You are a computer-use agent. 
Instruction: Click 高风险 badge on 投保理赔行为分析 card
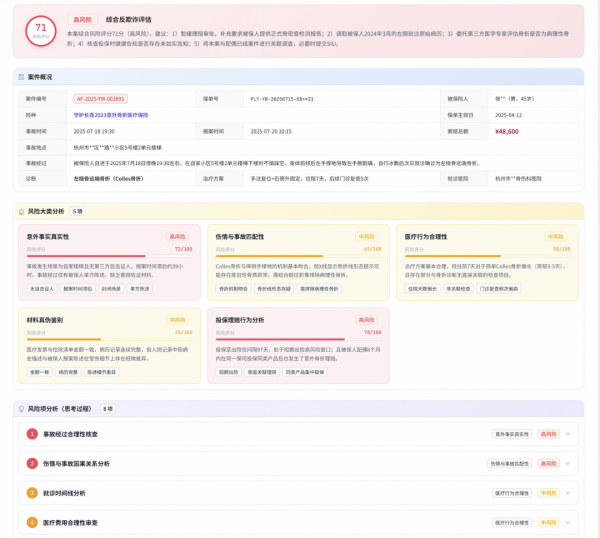[x=366, y=320]
